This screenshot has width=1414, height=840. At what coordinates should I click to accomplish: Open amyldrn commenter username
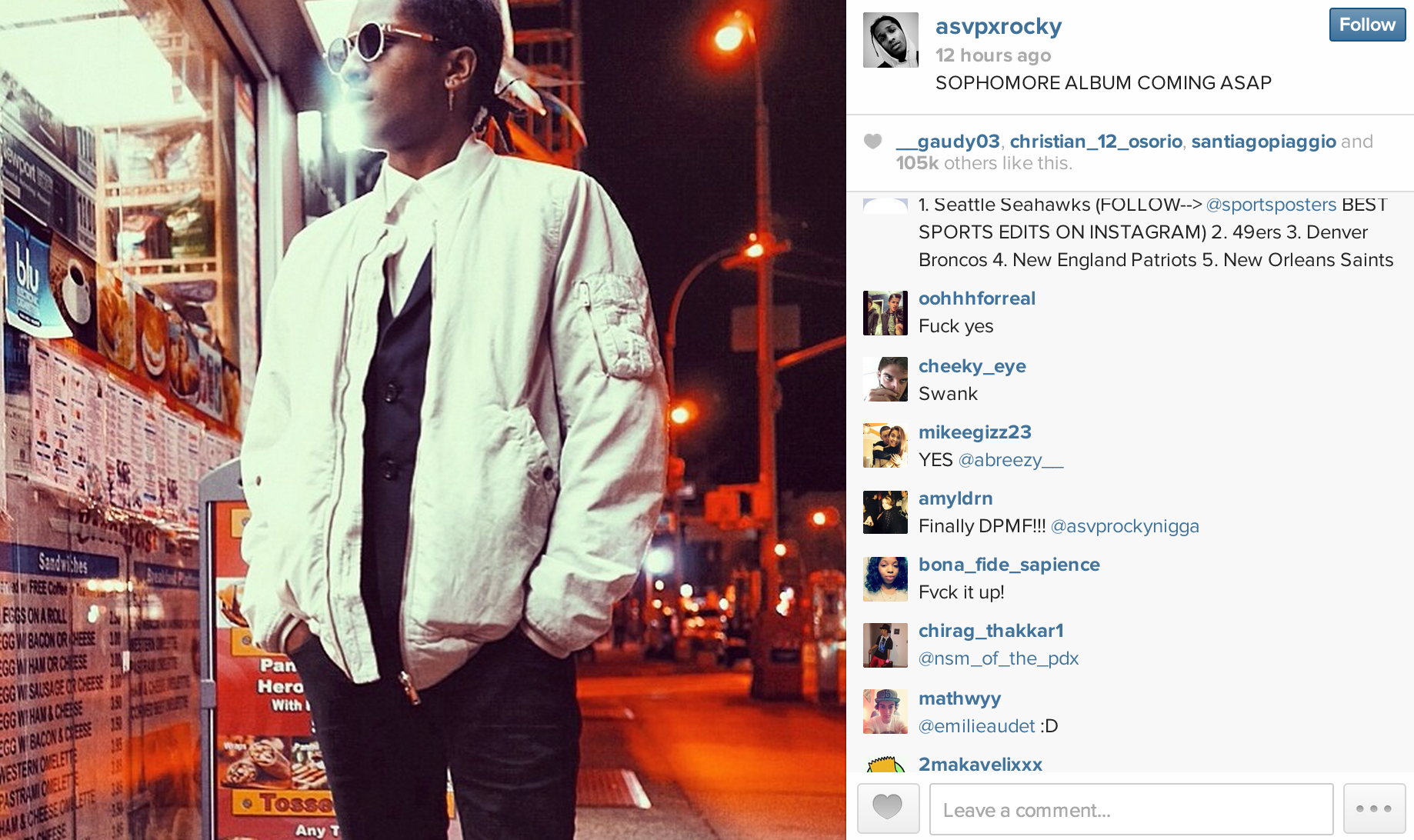(x=955, y=498)
